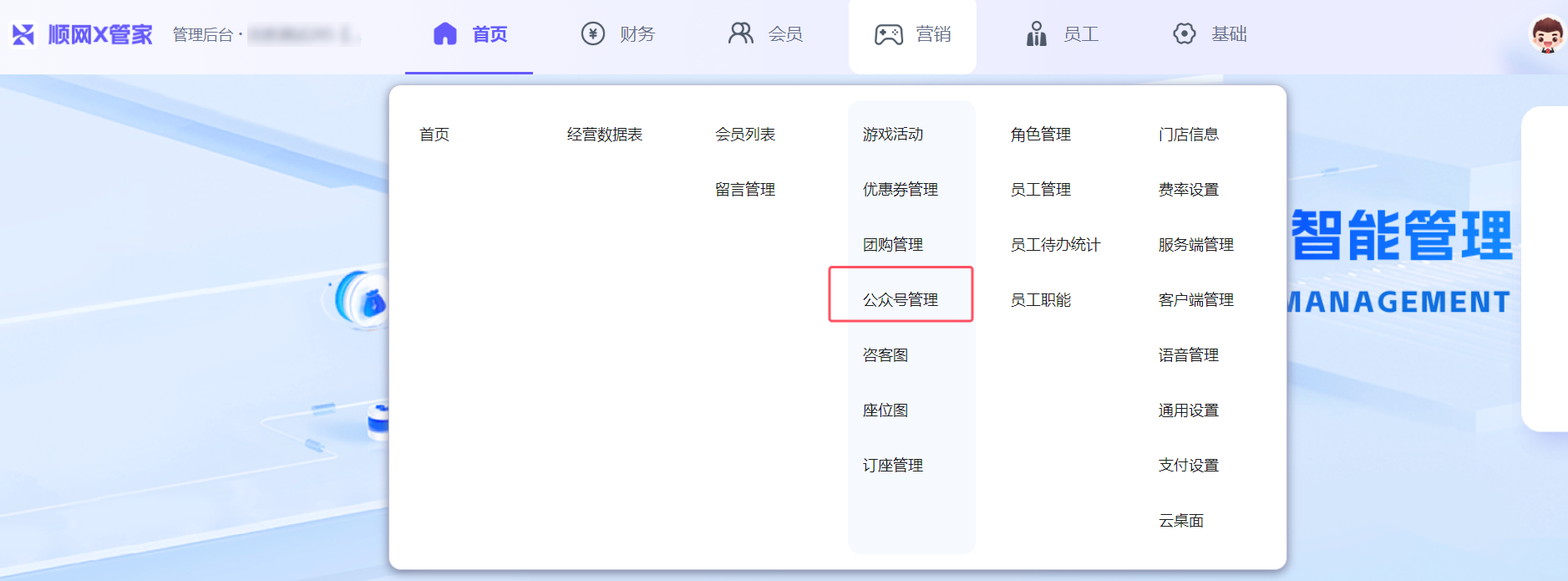Viewport: 1568px width, 581px height.
Task: Choose 留言管理 under members
Action: coord(744,190)
